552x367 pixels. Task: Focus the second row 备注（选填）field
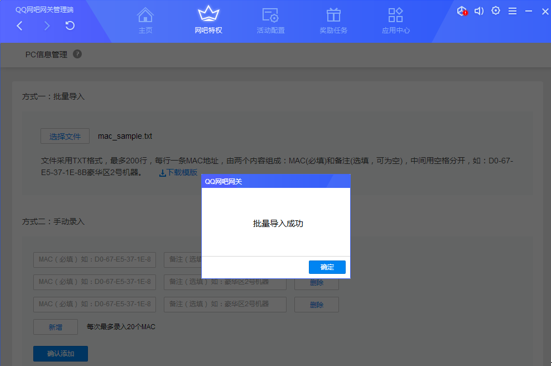225,283
